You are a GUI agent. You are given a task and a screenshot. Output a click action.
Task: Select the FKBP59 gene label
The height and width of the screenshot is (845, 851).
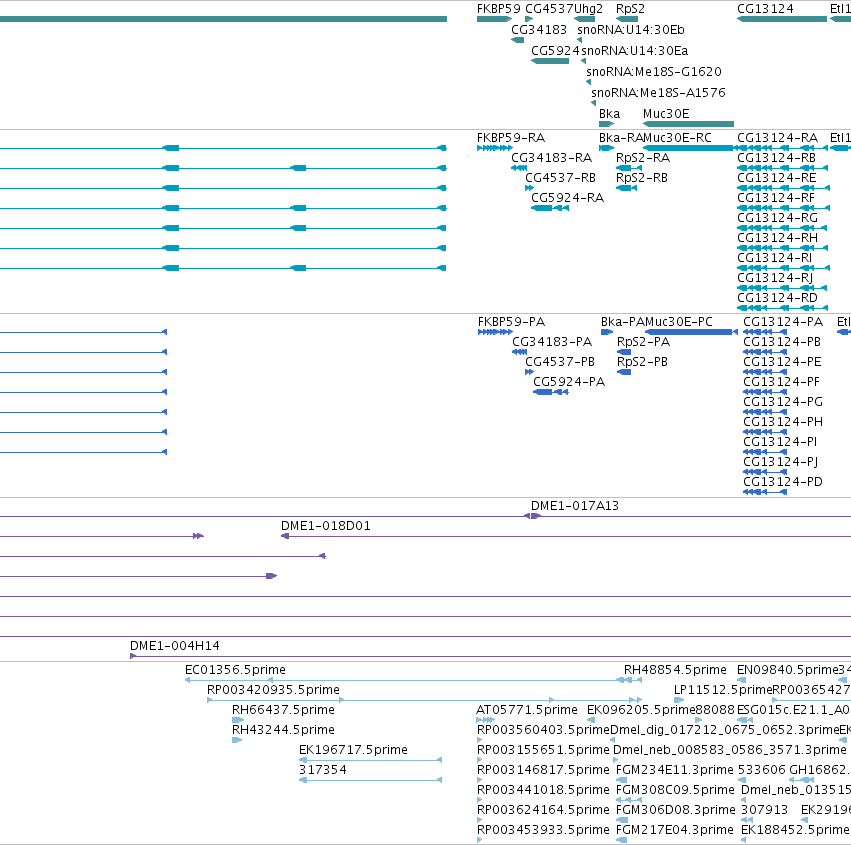[x=498, y=9]
